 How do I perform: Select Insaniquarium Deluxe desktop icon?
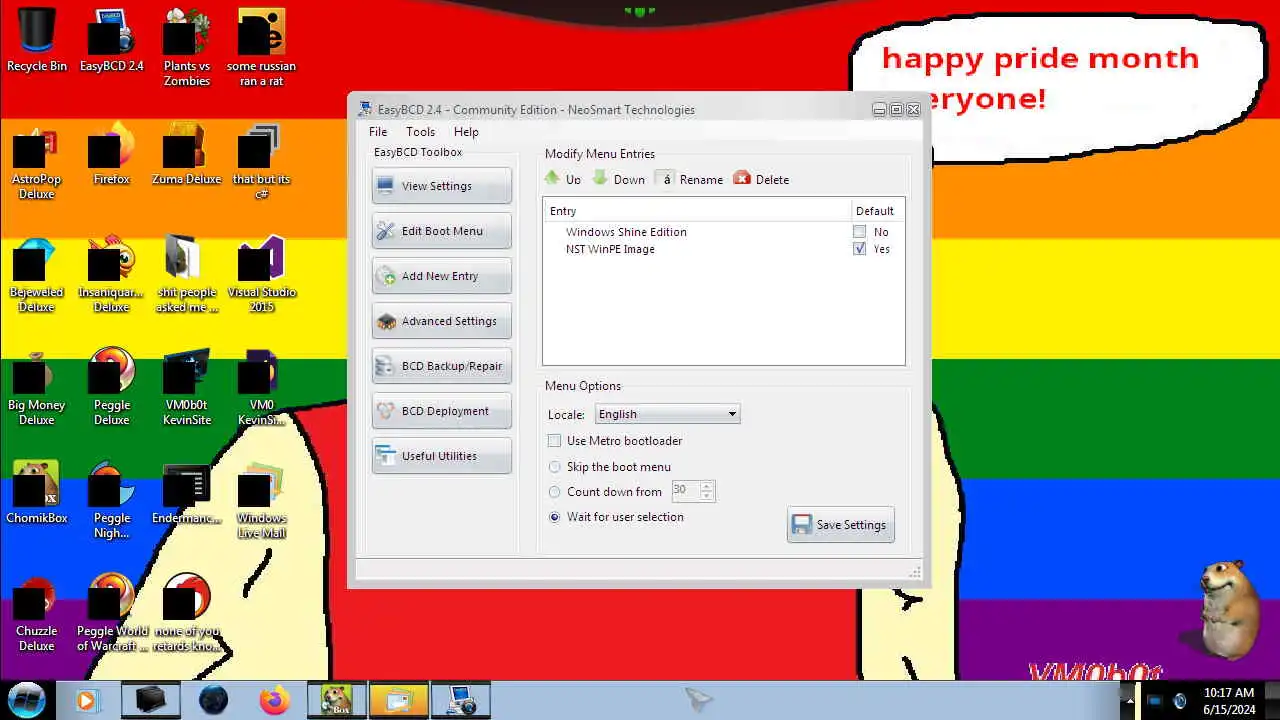pyautogui.click(x=112, y=273)
